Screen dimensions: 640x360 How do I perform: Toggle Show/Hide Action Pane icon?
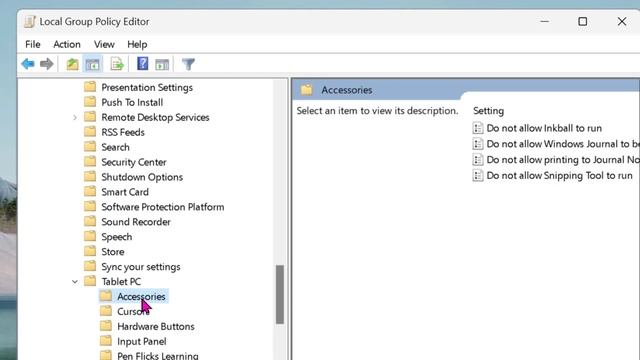click(x=162, y=64)
